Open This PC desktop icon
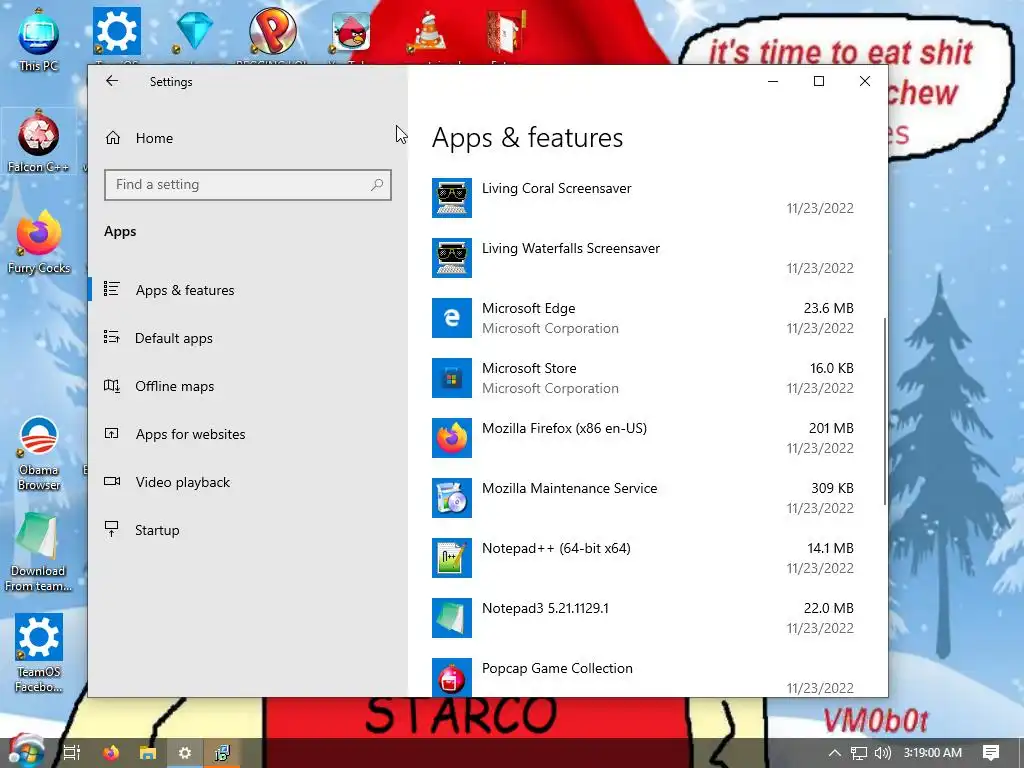Screen dimensions: 1024x768 click(x=39, y=40)
